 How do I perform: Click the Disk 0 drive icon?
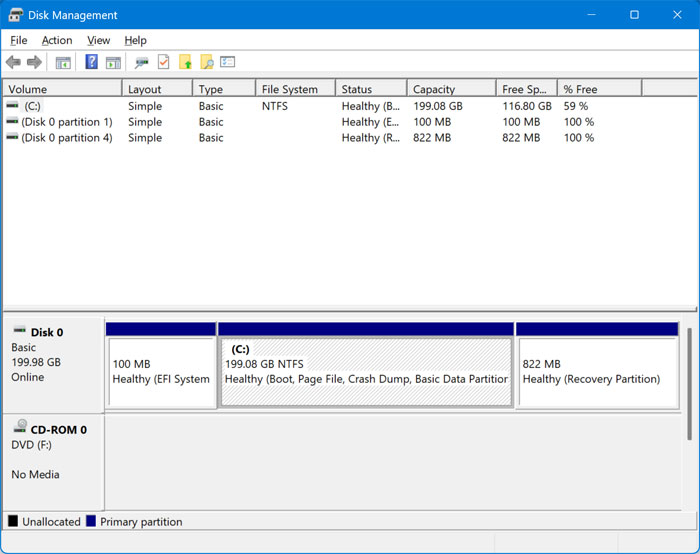tap(20, 330)
